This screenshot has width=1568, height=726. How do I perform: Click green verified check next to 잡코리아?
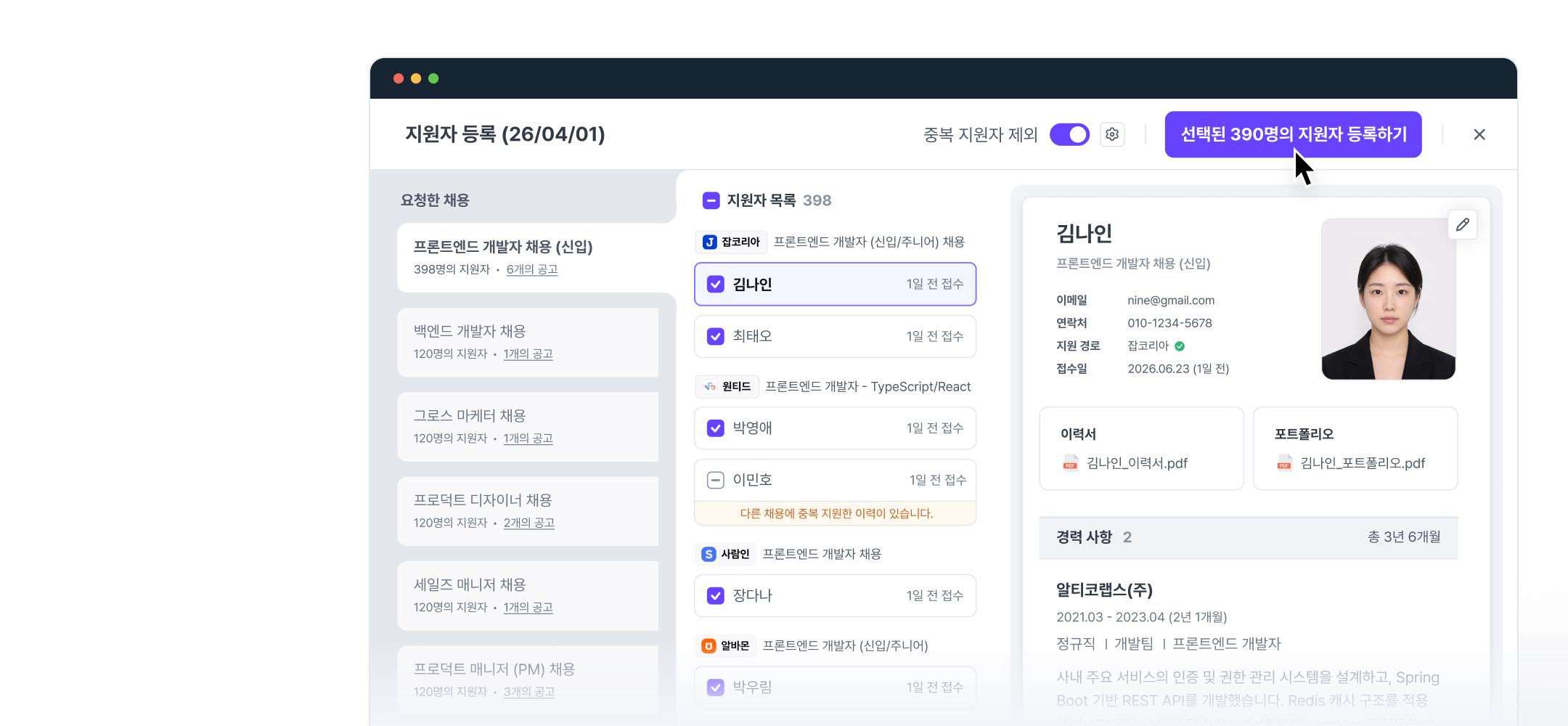point(1180,346)
